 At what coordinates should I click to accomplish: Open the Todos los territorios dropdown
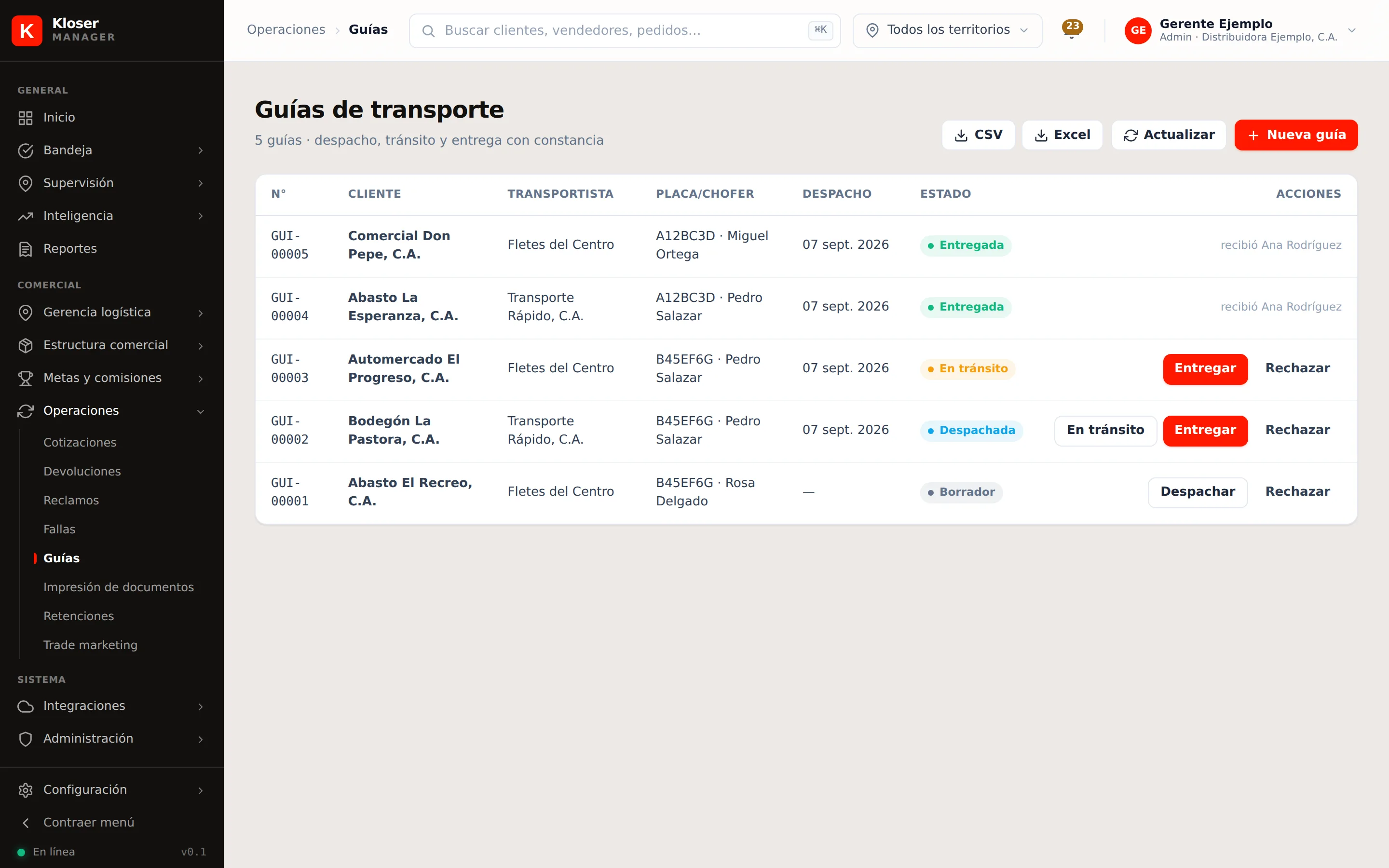pyautogui.click(x=947, y=30)
